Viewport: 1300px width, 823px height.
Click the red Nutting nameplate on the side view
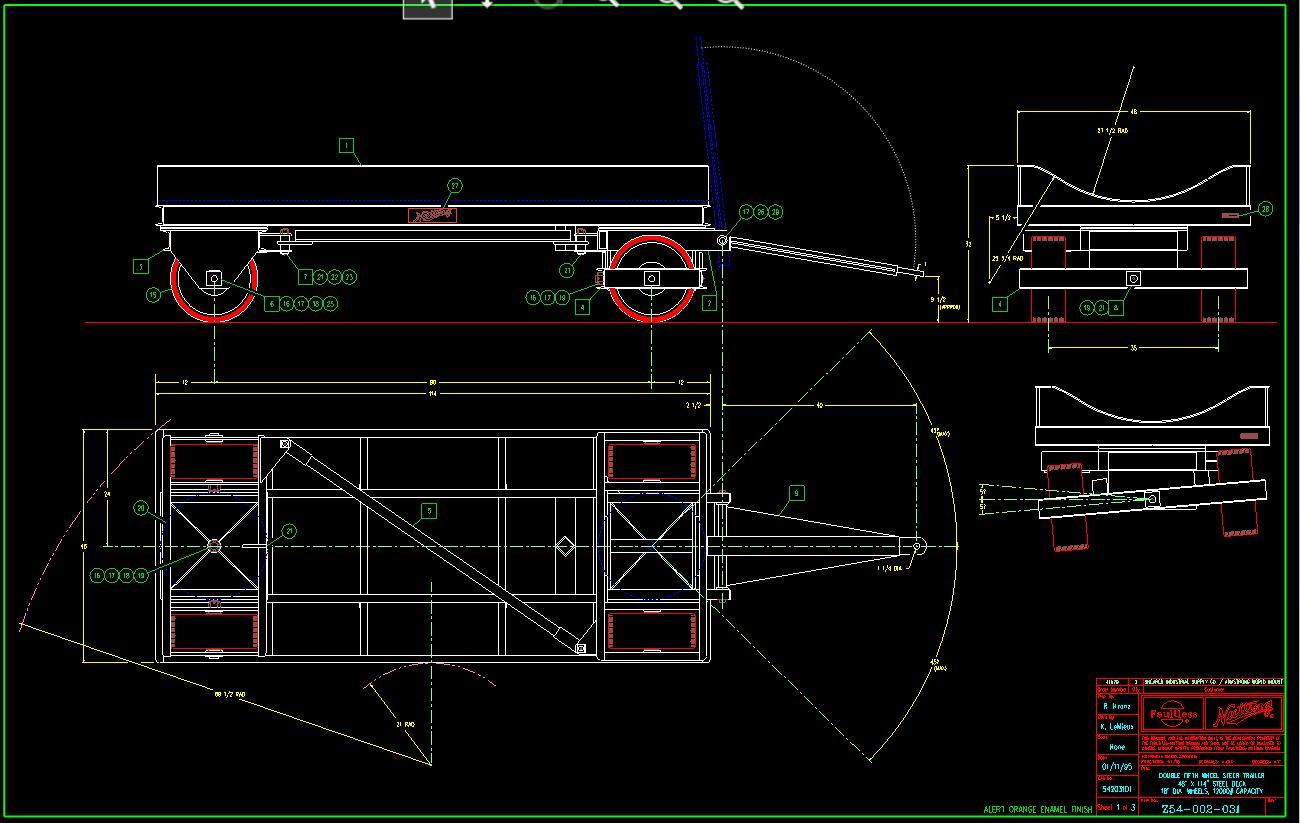432,215
